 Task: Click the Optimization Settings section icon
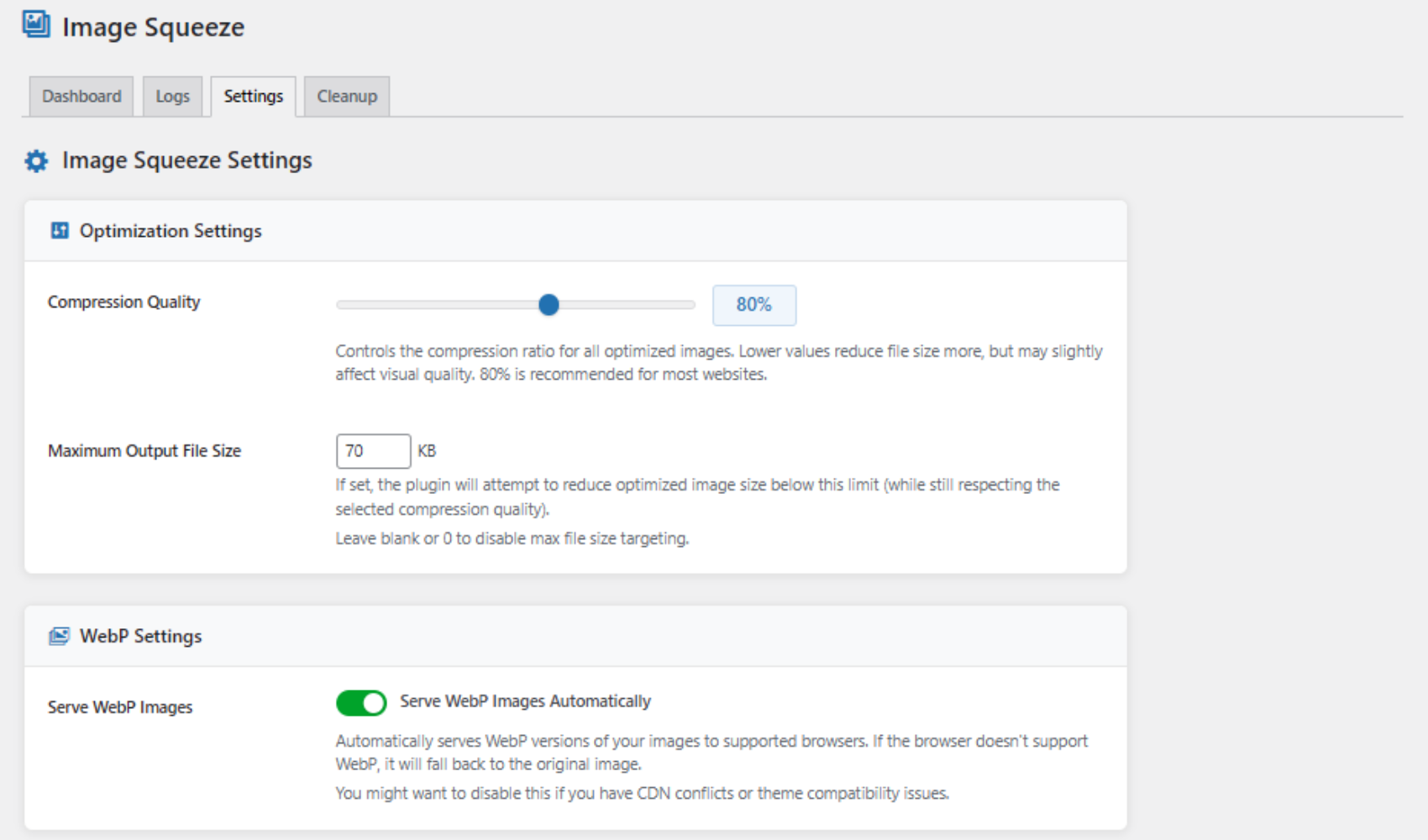pos(60,230)
